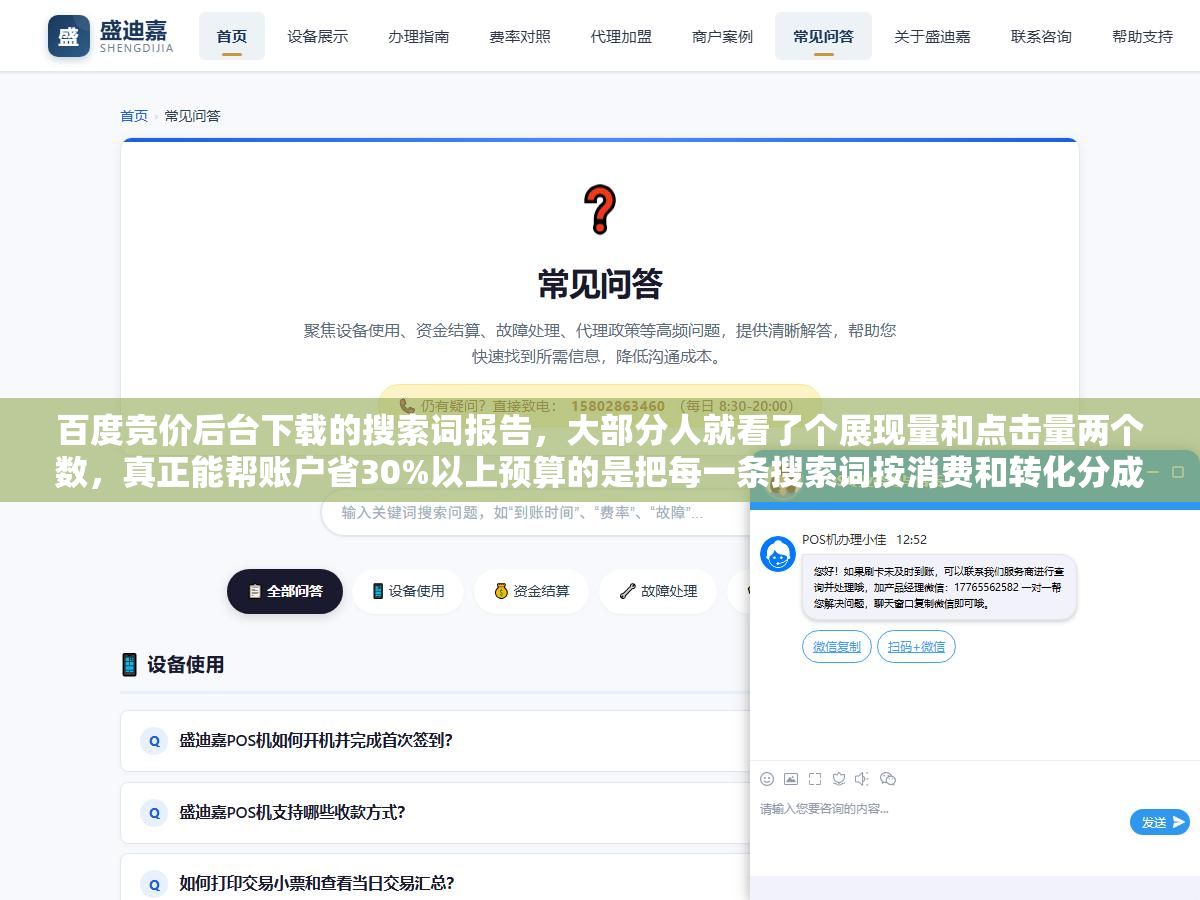Click the Q icon beside 支持哪些收款方式
Image resolution: width=1200 pixels, height=900 pixels.
(x=154, y=813)
